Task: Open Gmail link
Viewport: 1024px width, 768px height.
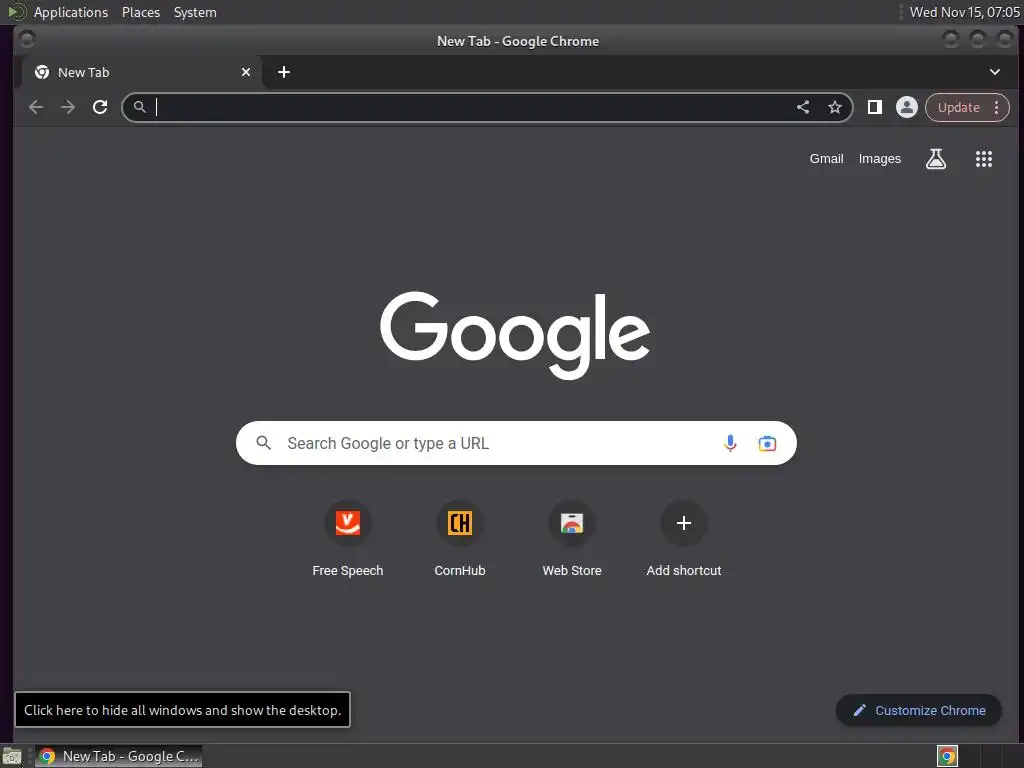Action: (826, 159)
